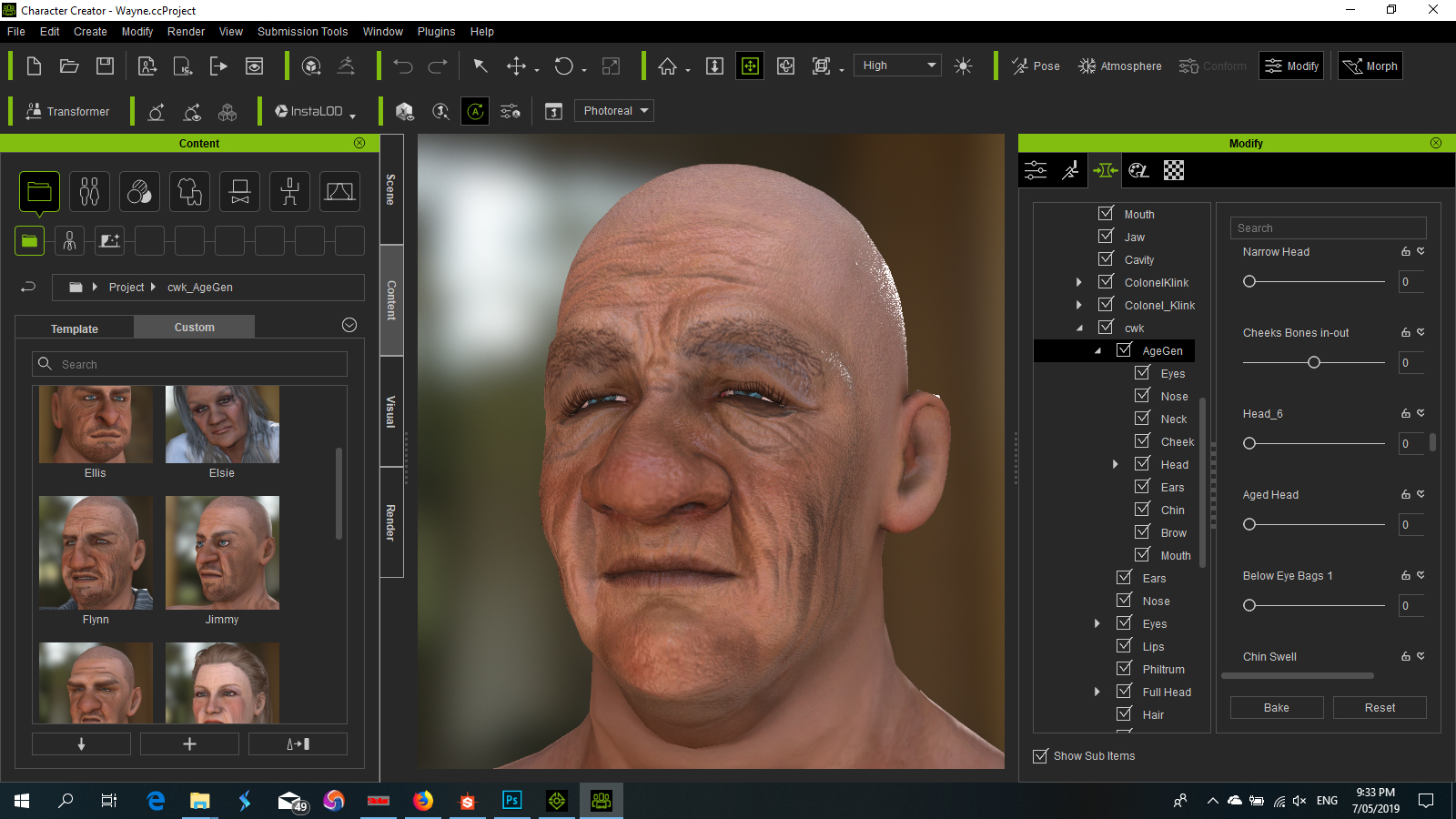
Task: Expand the Full Head tree node
Action: 1097,692
